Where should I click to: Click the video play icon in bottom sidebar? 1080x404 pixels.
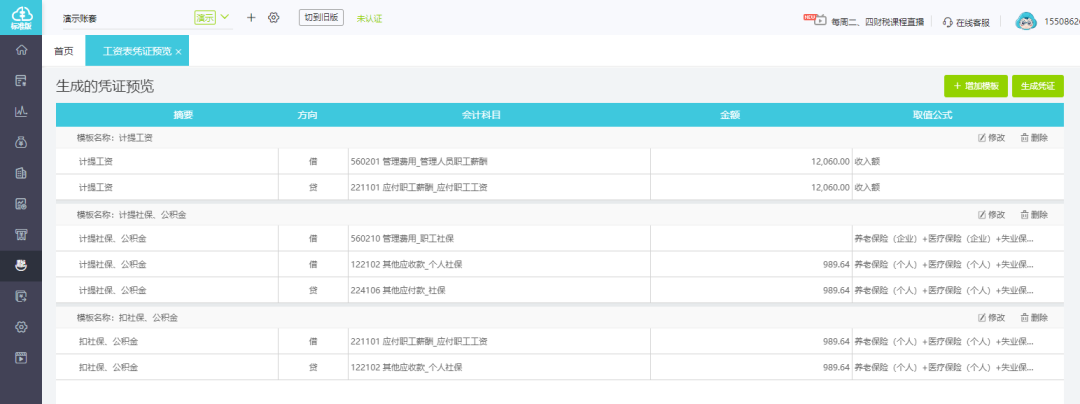21,357
